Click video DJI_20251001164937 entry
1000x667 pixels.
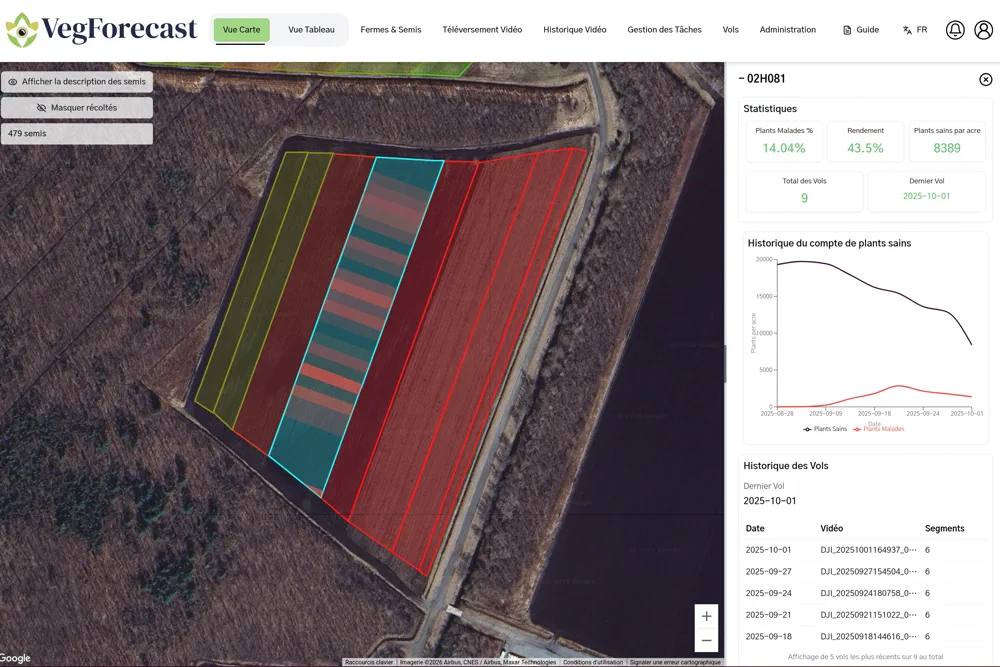click(869, 550)
